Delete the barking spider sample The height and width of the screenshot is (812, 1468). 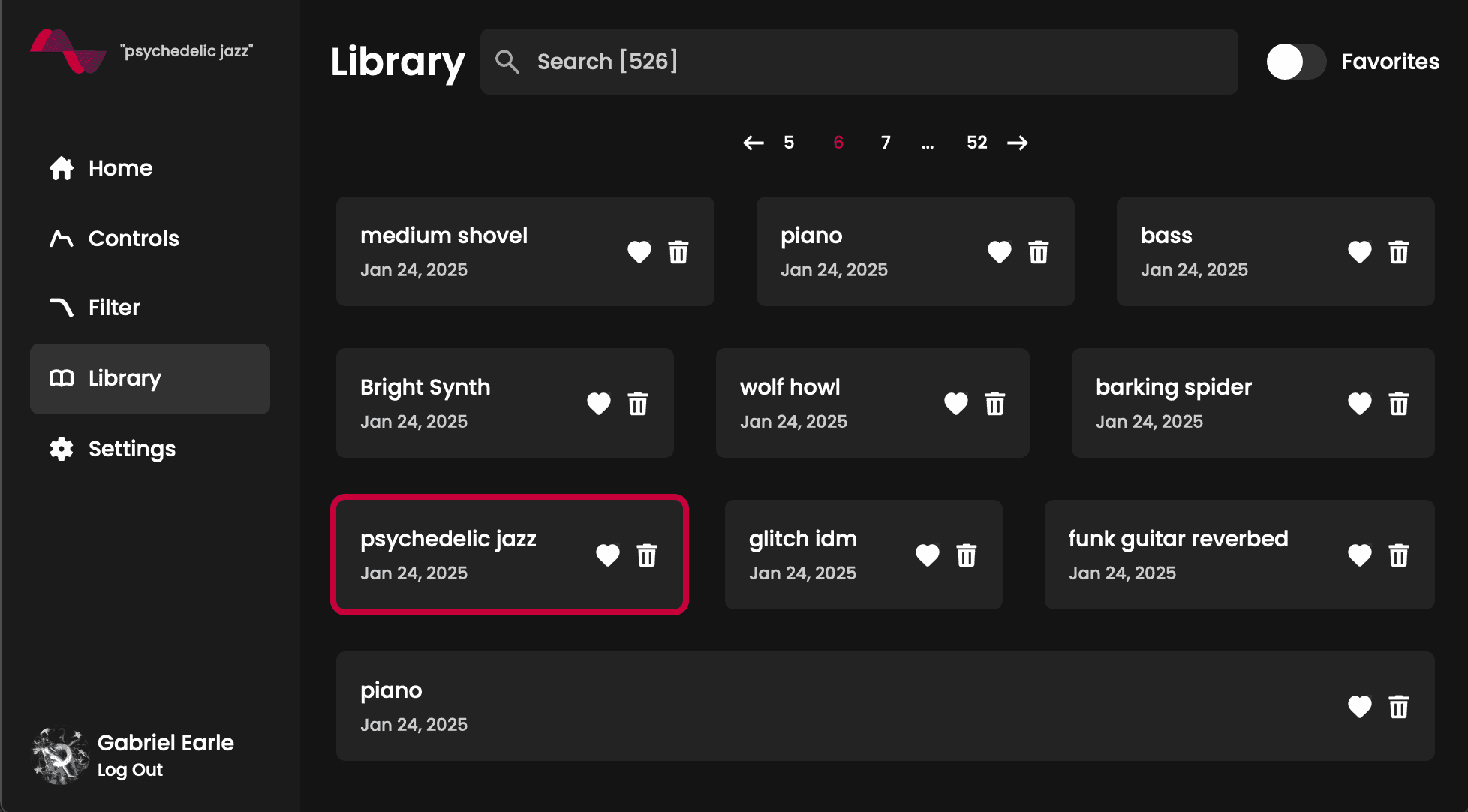click(x=1399, y=404)
